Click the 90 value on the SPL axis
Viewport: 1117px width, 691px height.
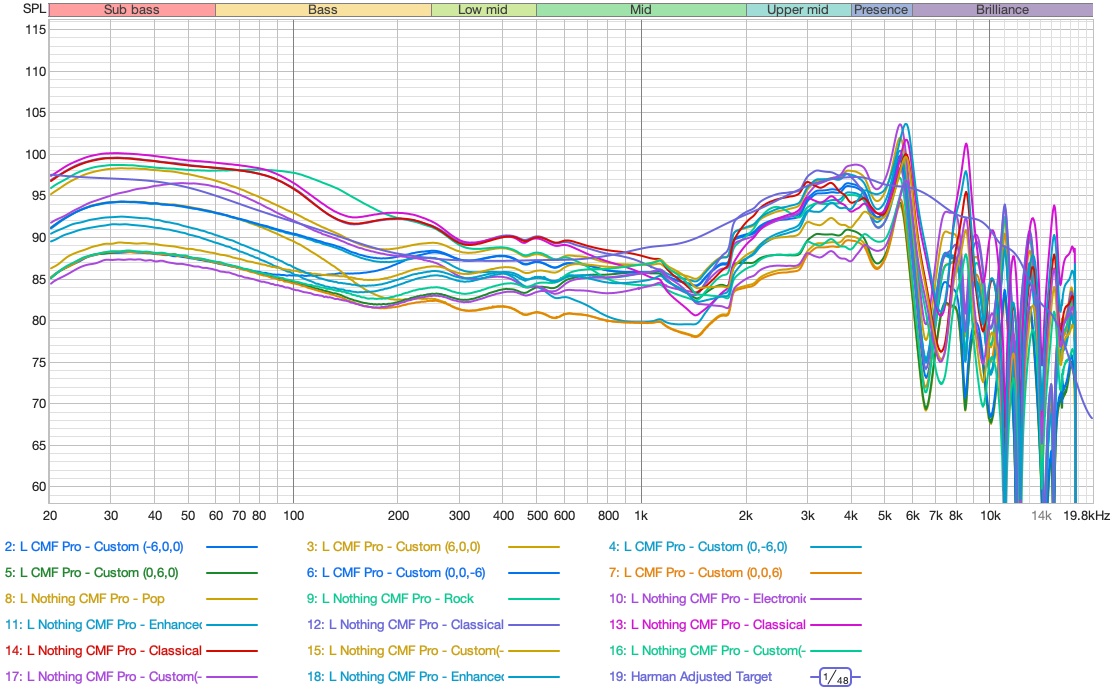[x=38, y=238]
